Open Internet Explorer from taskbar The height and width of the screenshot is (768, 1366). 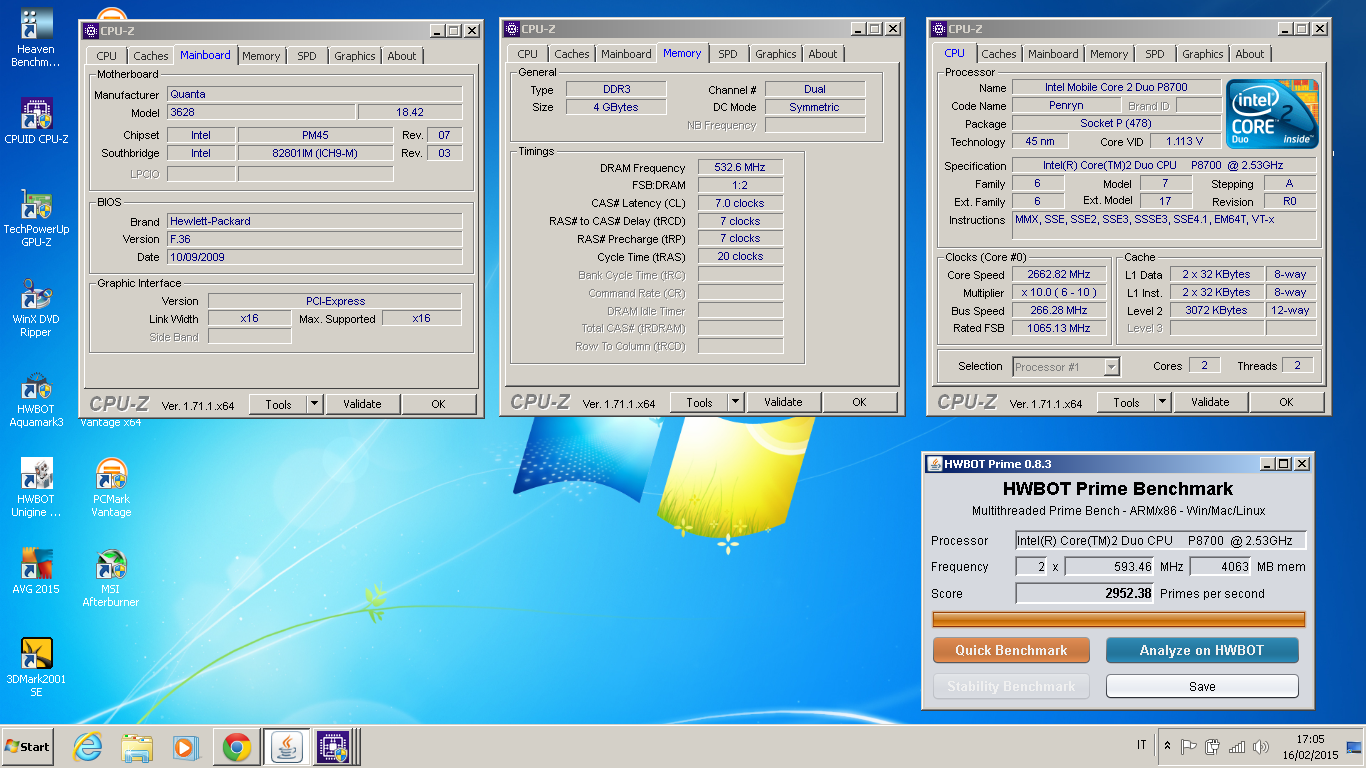[88, 747]
